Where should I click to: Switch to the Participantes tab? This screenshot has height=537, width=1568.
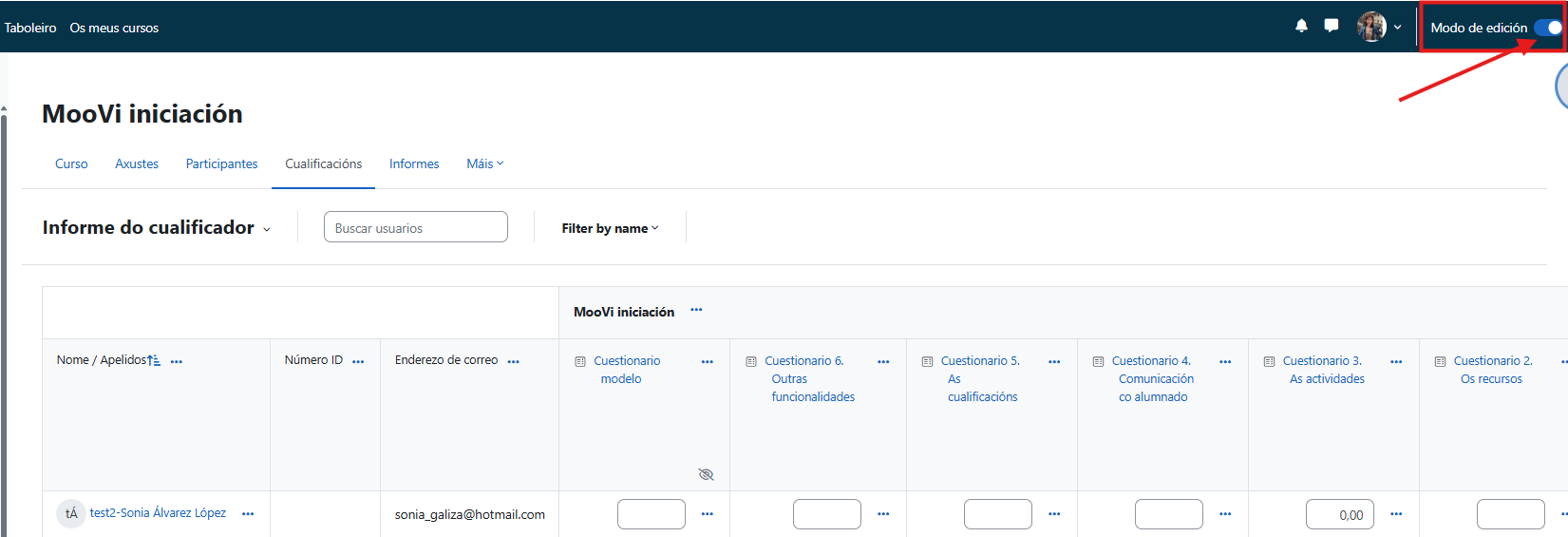point(221,163)
